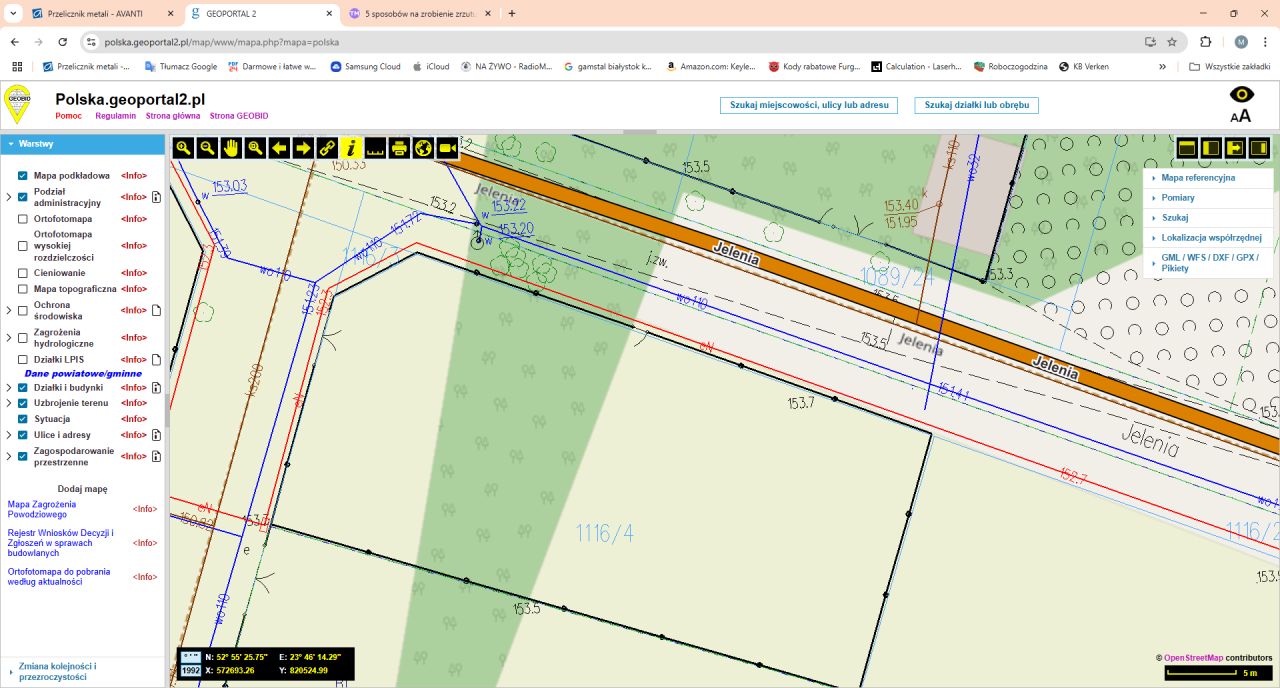Switch to 5 sposobów na zrobienie tab
1280x688 pixels.
click(x=419, y=14)
